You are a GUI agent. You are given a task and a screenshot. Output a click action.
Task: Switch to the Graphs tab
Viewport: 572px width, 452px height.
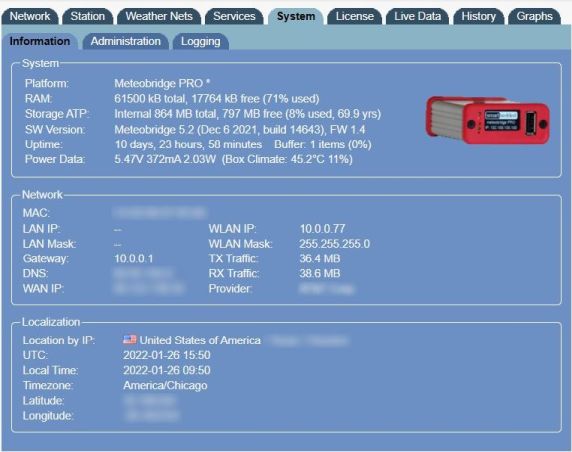click(x=534, y=16)
